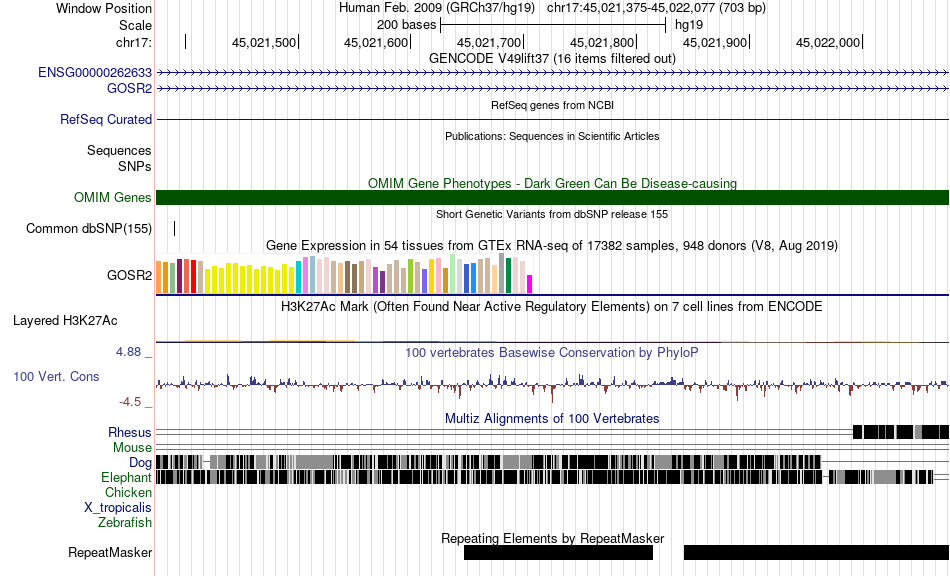
Task: Click the dark green OMIM Genes bar
Action: [553, 197]
